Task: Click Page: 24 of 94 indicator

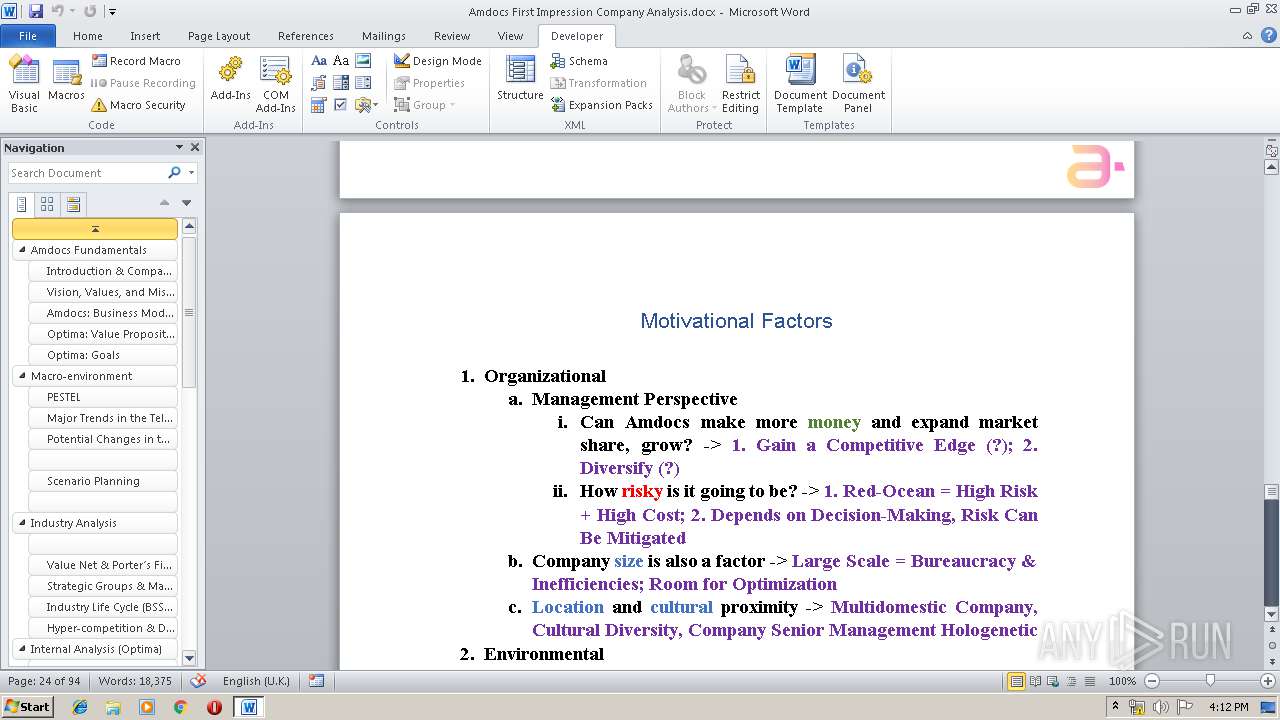Action: click(x=44, y=681)
